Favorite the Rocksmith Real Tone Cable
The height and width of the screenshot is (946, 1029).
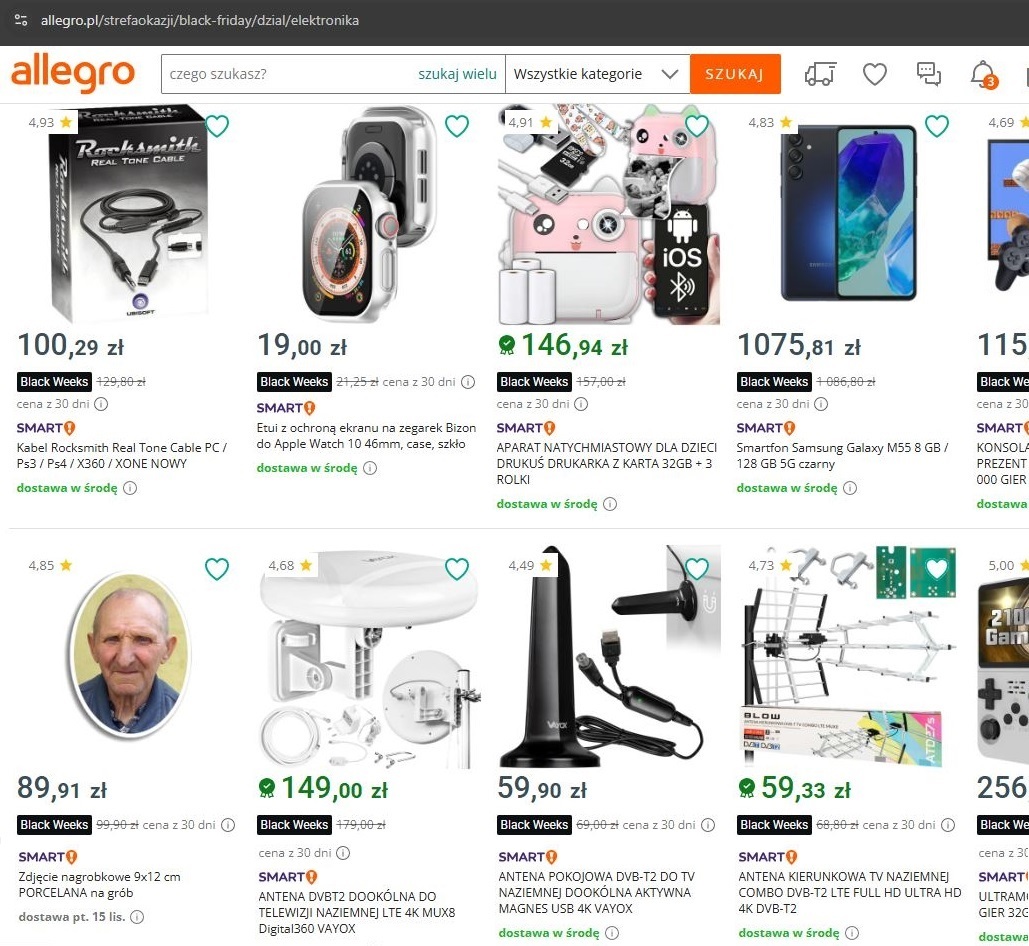(x=217, y=126)
